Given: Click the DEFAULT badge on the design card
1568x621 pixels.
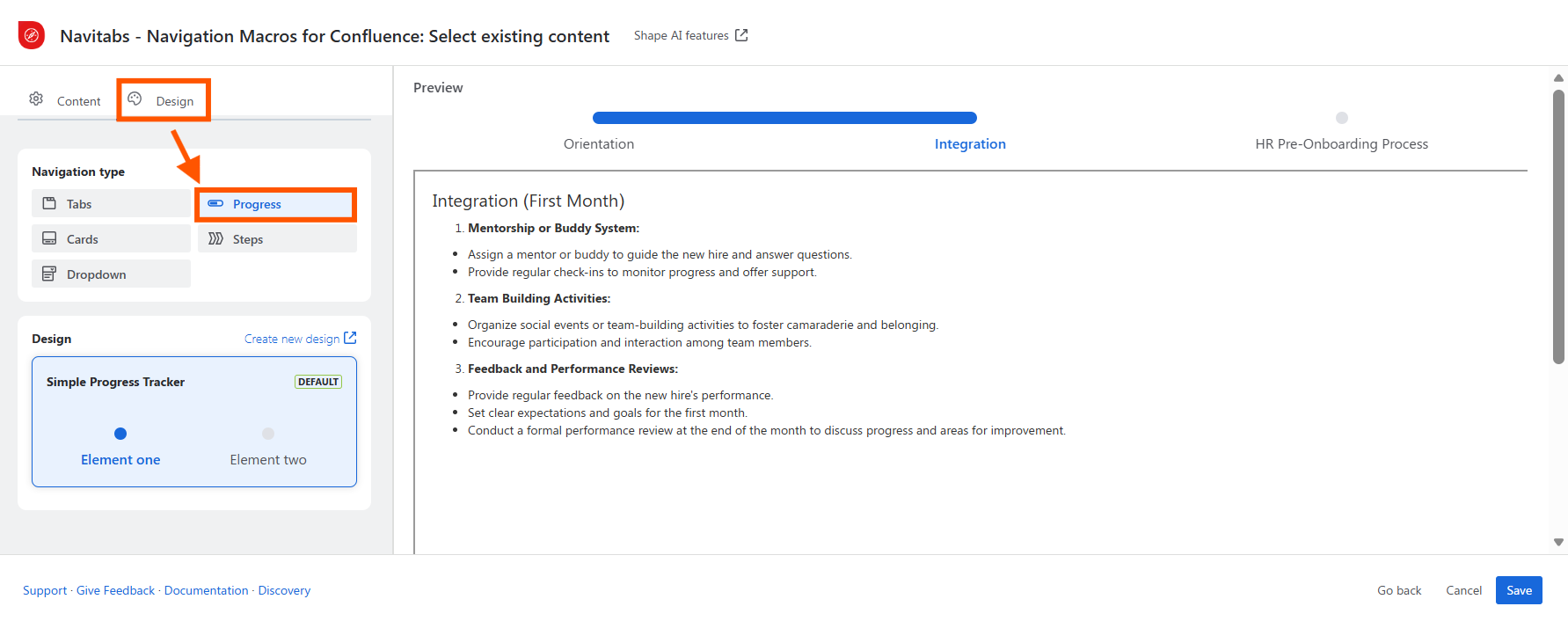Looking at the screenshot, I should (x=318, y=382).
